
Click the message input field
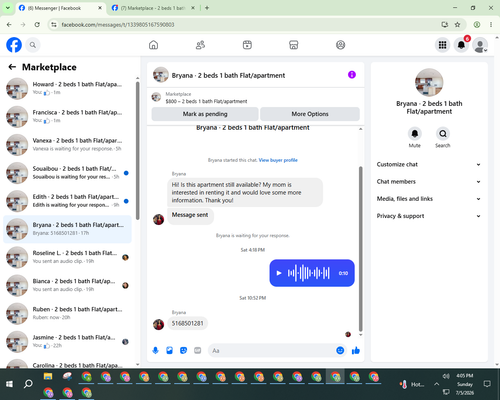(272, 350)
